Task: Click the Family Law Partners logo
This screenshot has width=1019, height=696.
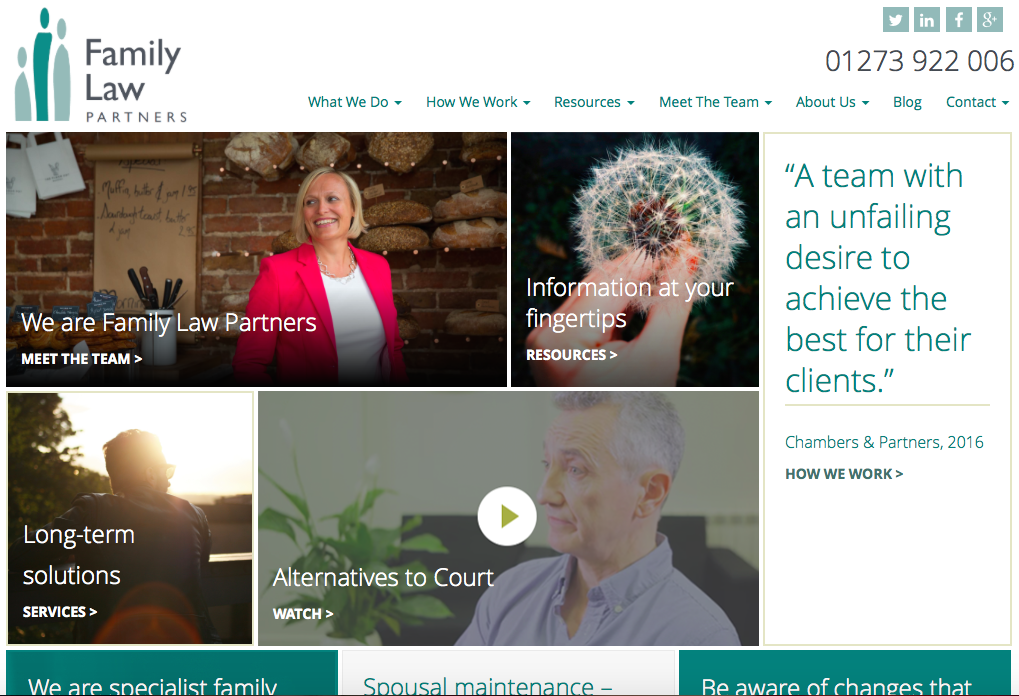Action: 101,65
